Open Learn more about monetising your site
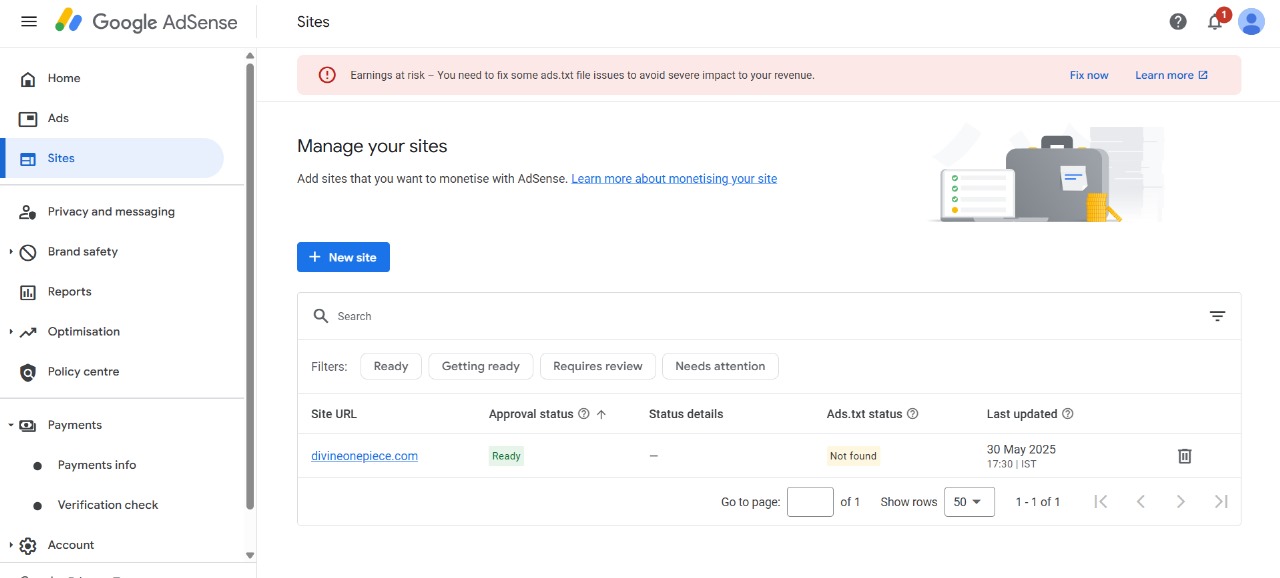This screenshot has width=1280, height=578. click(674, 179)
